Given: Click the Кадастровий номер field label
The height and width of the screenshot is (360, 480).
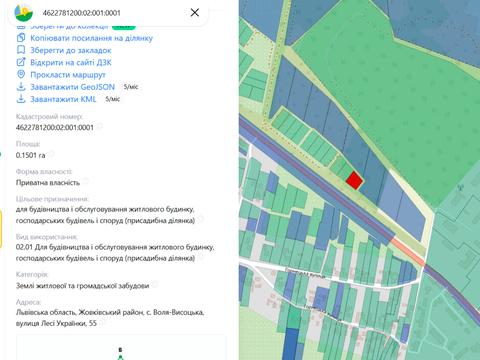Looking at the screenshot, I should [x=49, y=116].
